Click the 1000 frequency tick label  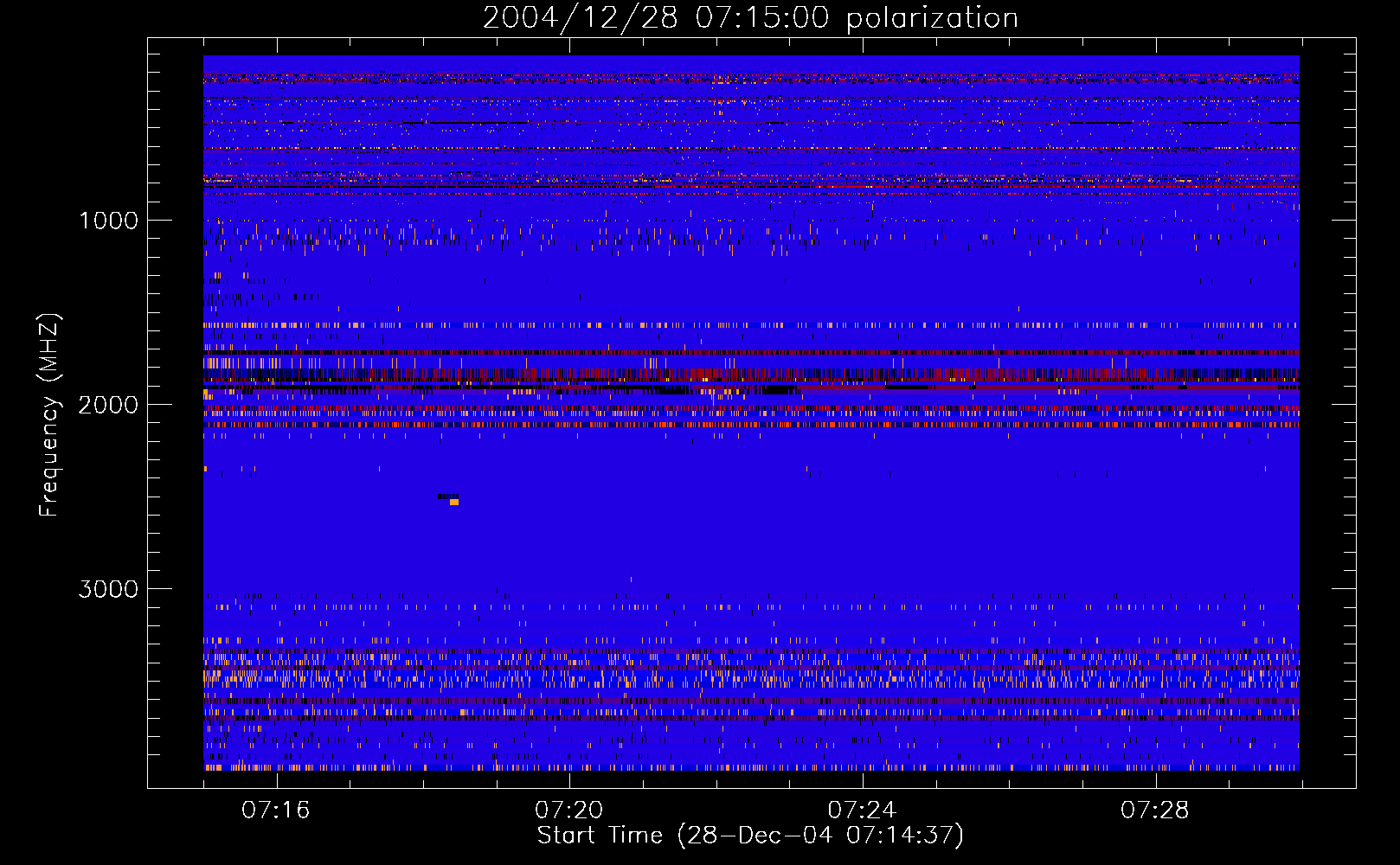108,221
